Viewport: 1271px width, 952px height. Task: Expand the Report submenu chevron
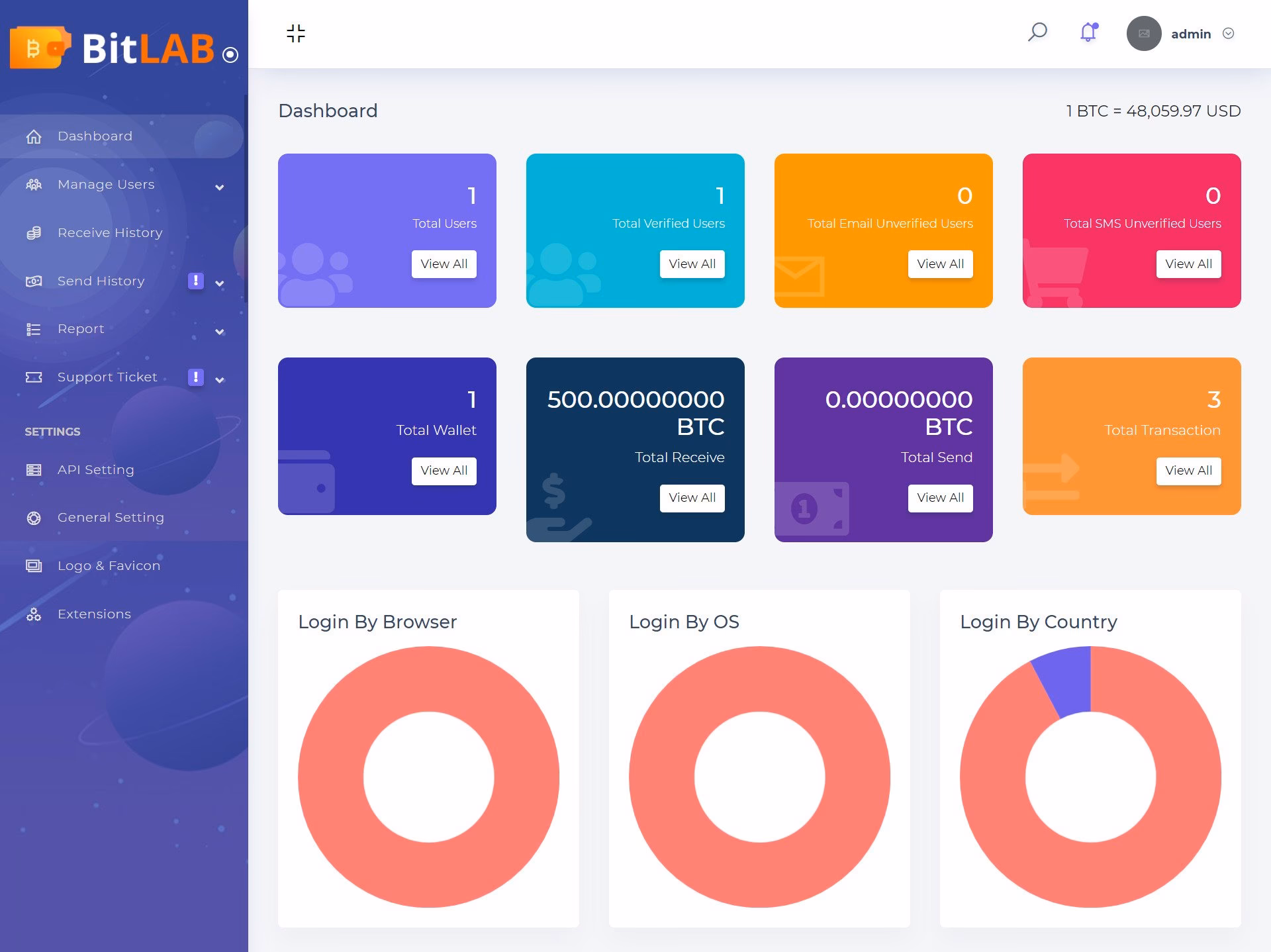click(x=220, y=332)
